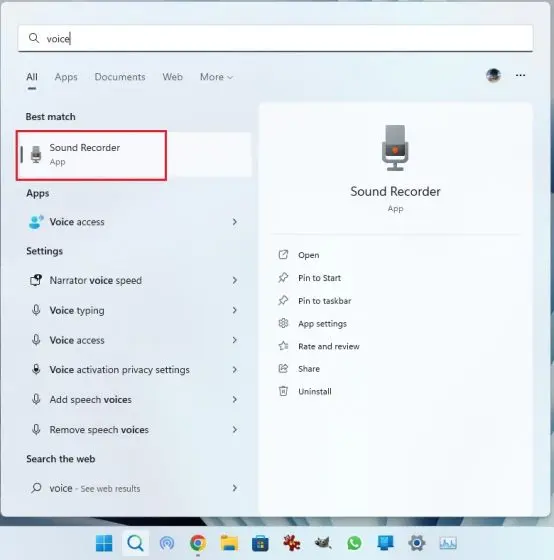Image resolution: width=554 pixels, height=560 pixels.
Task: Switch to the Web filter tab
Action: click(173, 77)
